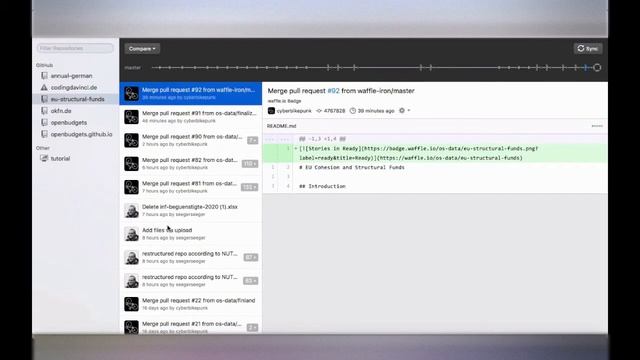Viewport: 640px width, 360px height.
Task: Open the gear settings dropdown in commit details
Action: (404, 111)
